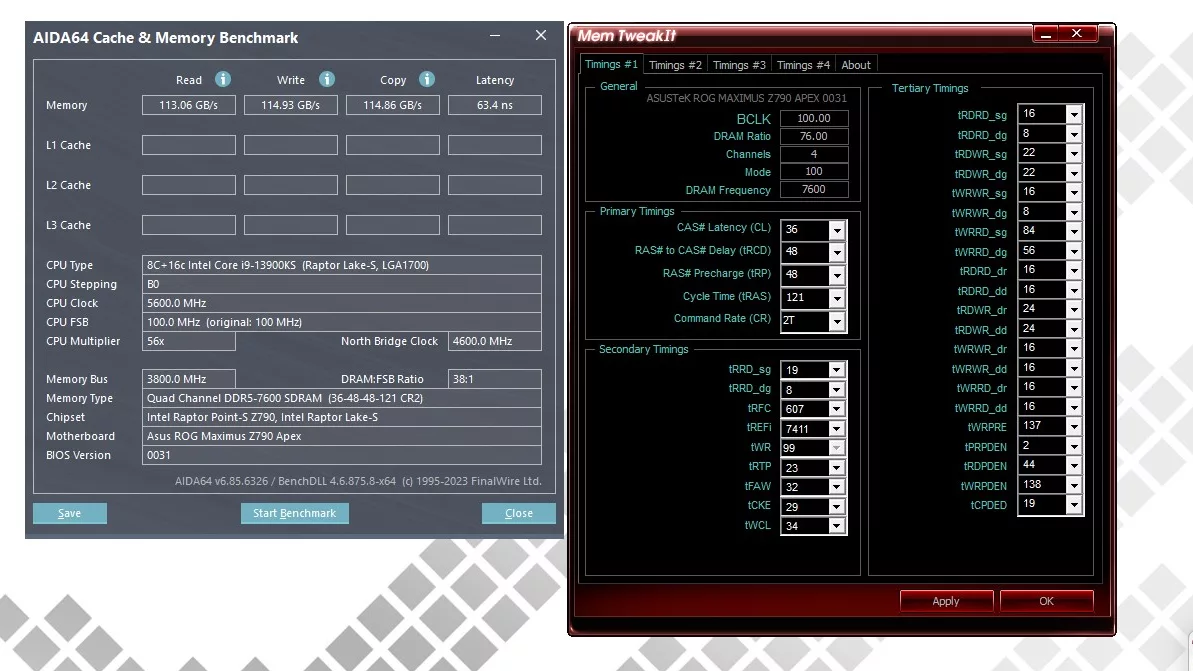Click the L3 Cache Latency field
1193x671 pixels.
(x=495, y=224)
